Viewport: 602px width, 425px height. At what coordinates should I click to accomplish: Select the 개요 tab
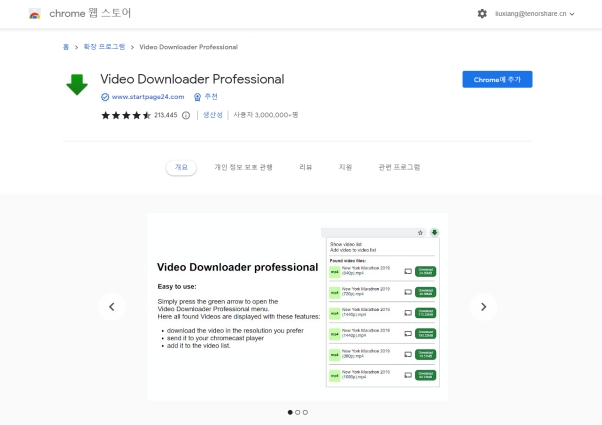(x=181, y=167)
